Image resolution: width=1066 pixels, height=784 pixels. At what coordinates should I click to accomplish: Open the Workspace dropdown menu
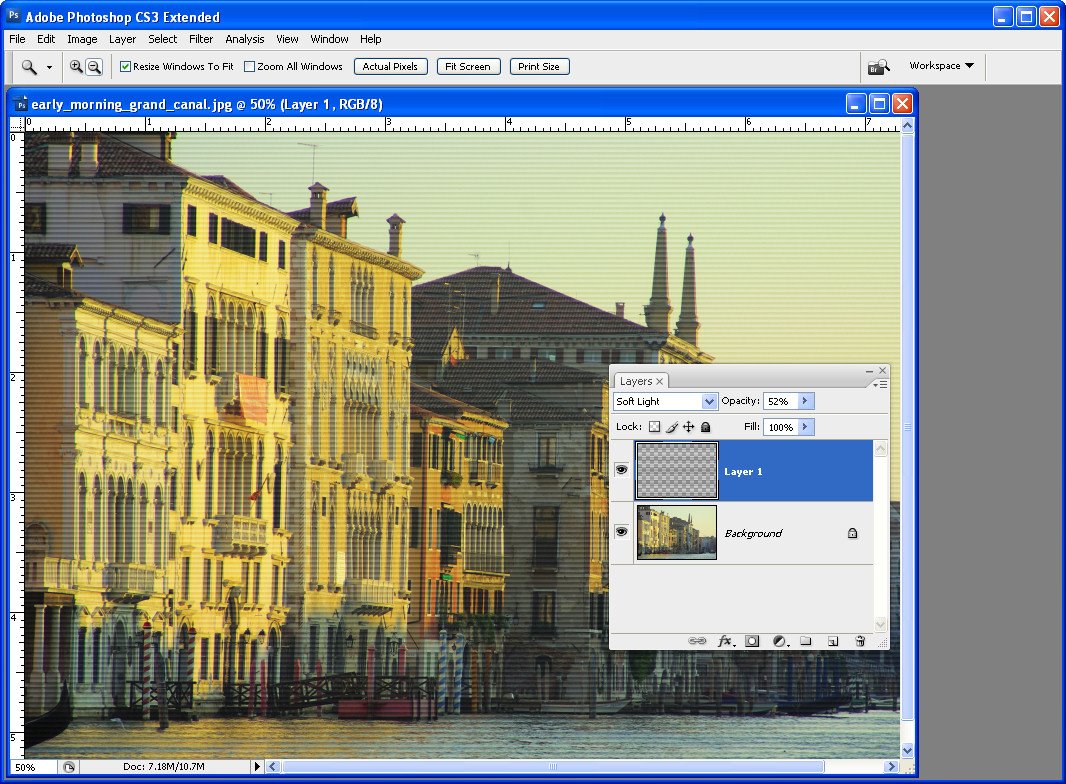(942, 66)
